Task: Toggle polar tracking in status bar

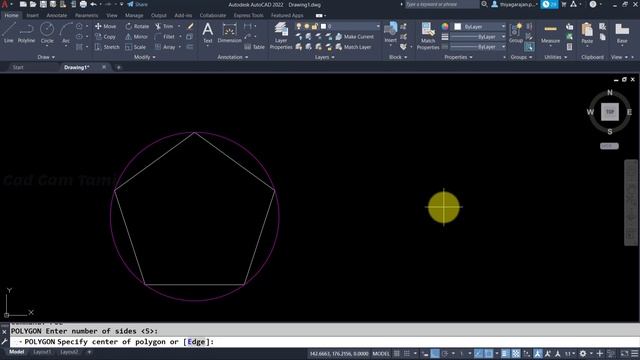Action: pyautogui.click(x=445, y=353)
